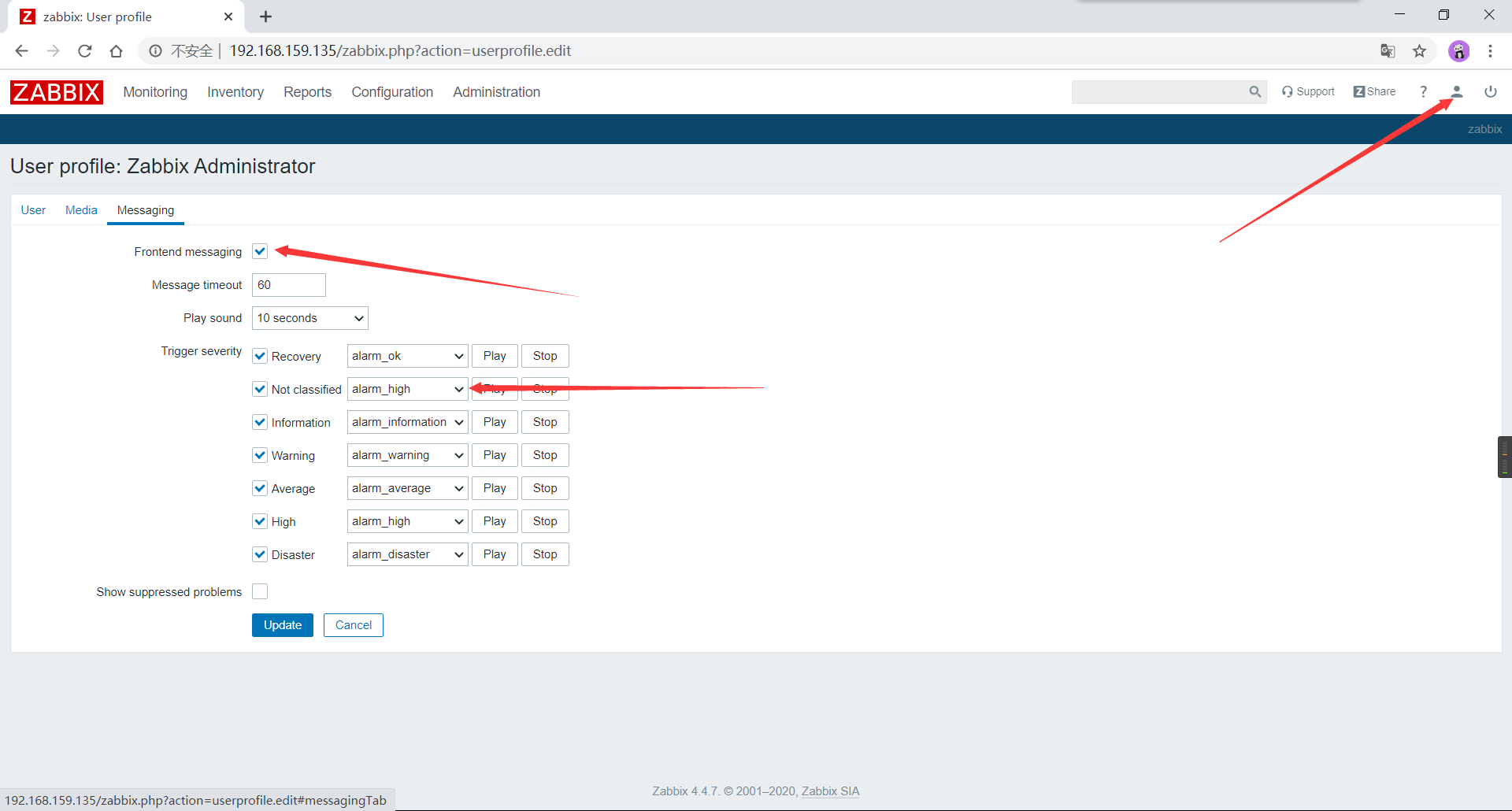Open the alarm_disaster sound dropdown

click(x=407, y=554)
